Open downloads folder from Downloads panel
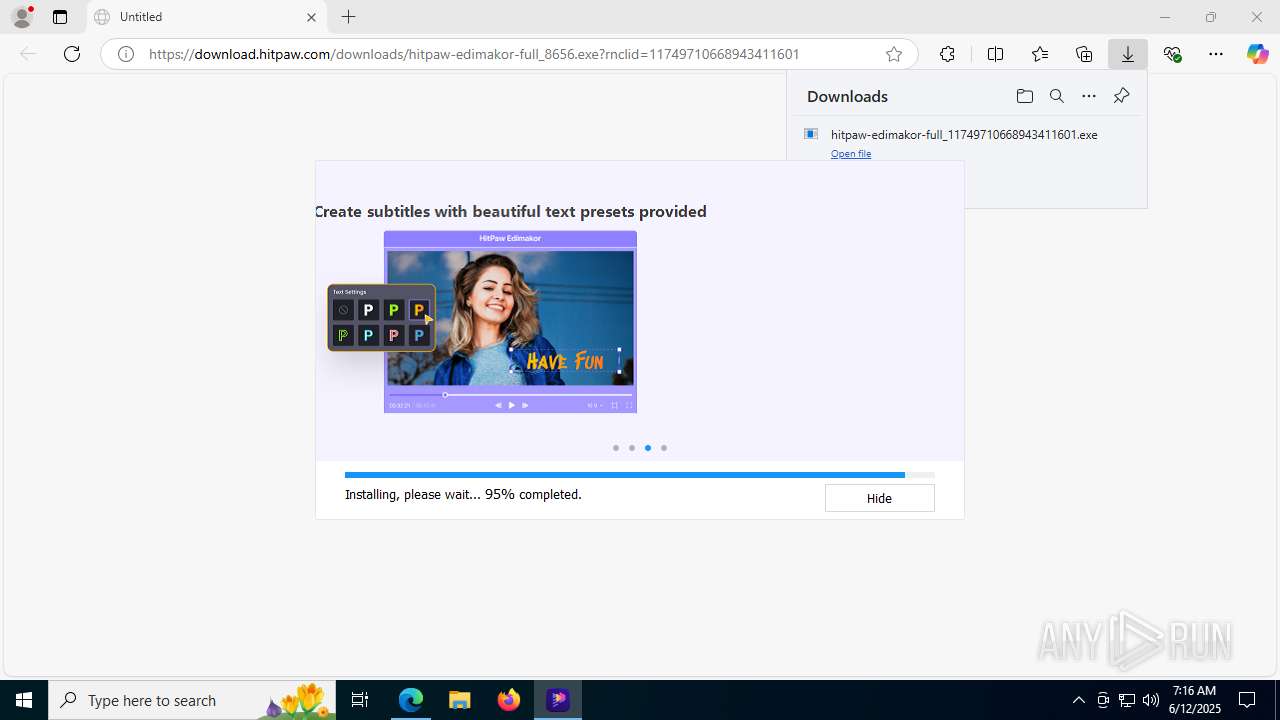The height and width of the screenshot is (720, 1280). [x=1024, y=96]
